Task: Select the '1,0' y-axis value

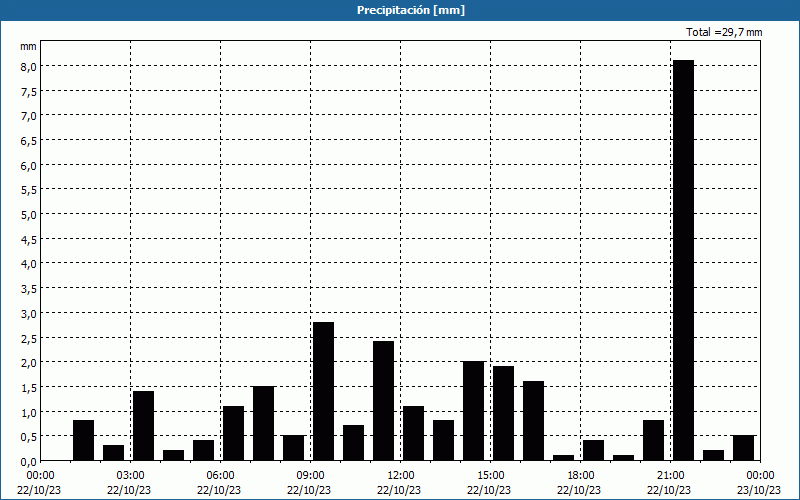Action: click(x=29, y=412)
